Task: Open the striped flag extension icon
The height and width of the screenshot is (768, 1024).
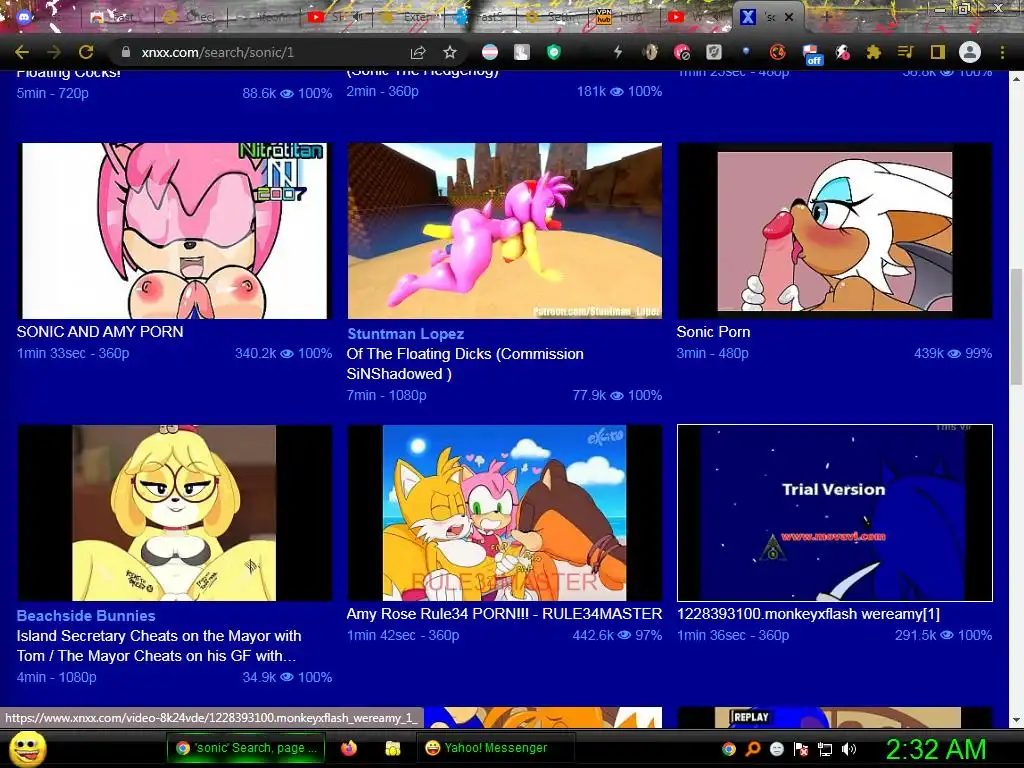Action: 489,52
